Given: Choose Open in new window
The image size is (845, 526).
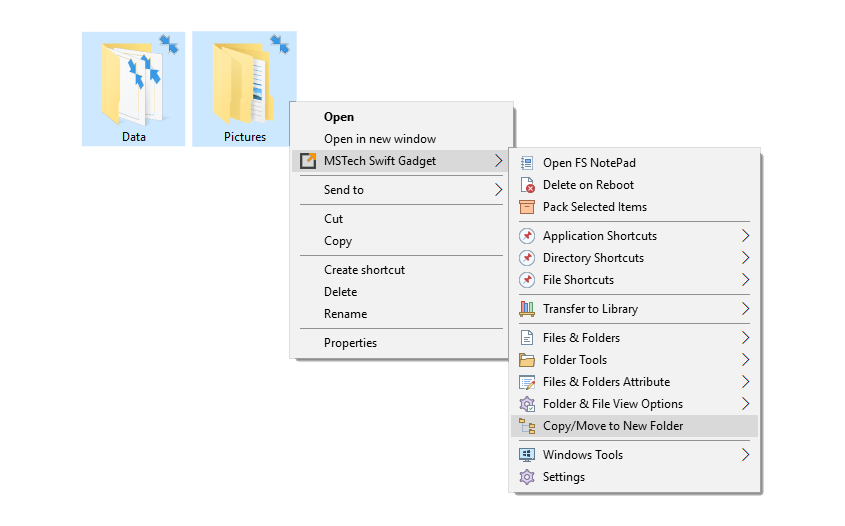Looking at the screenshot, I should tap(380, 139).
